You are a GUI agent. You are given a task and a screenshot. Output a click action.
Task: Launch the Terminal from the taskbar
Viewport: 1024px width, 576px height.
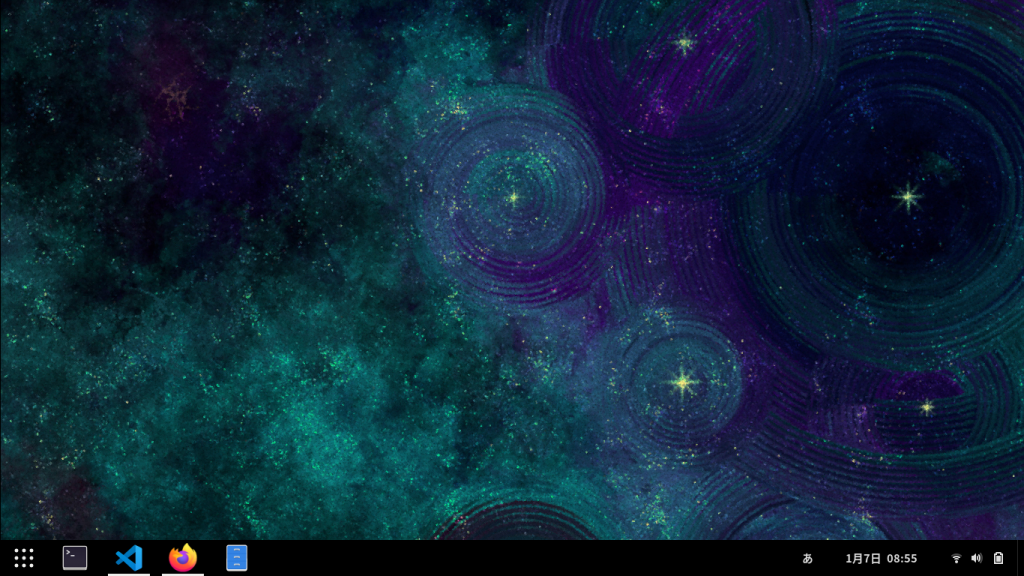[x=74, y=558]
